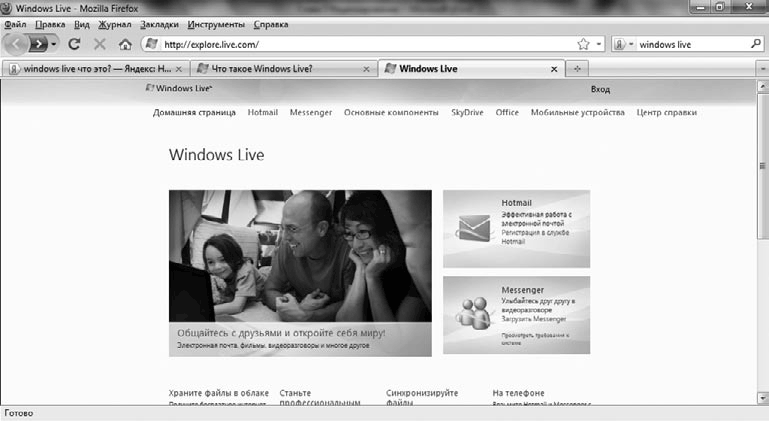The width and height of the screenshot is (769, 421).
Task: Open the Закладки menu
Action: tap(159, 24)
